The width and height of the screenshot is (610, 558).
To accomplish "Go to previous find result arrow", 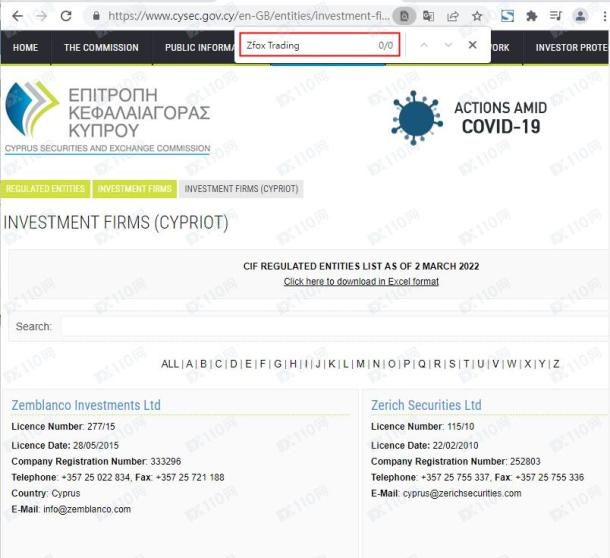I will [x=424, y=45].
